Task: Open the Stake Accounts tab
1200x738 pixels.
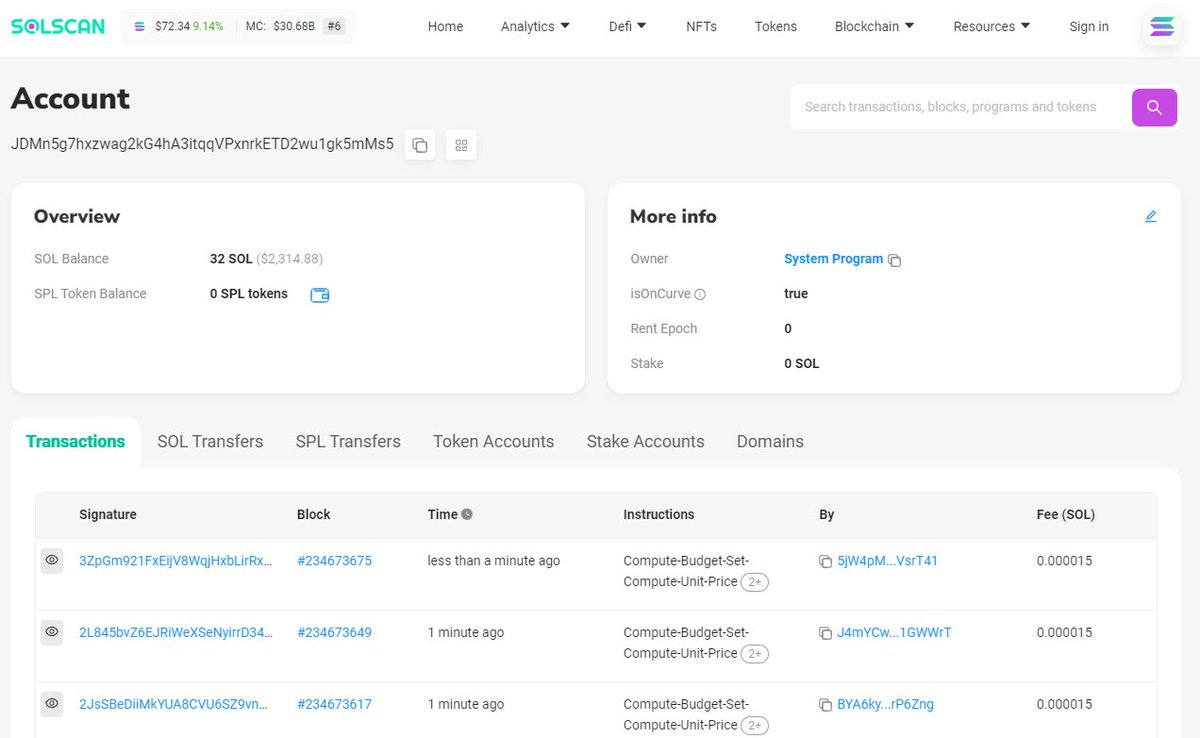Action: click(645, 441)
